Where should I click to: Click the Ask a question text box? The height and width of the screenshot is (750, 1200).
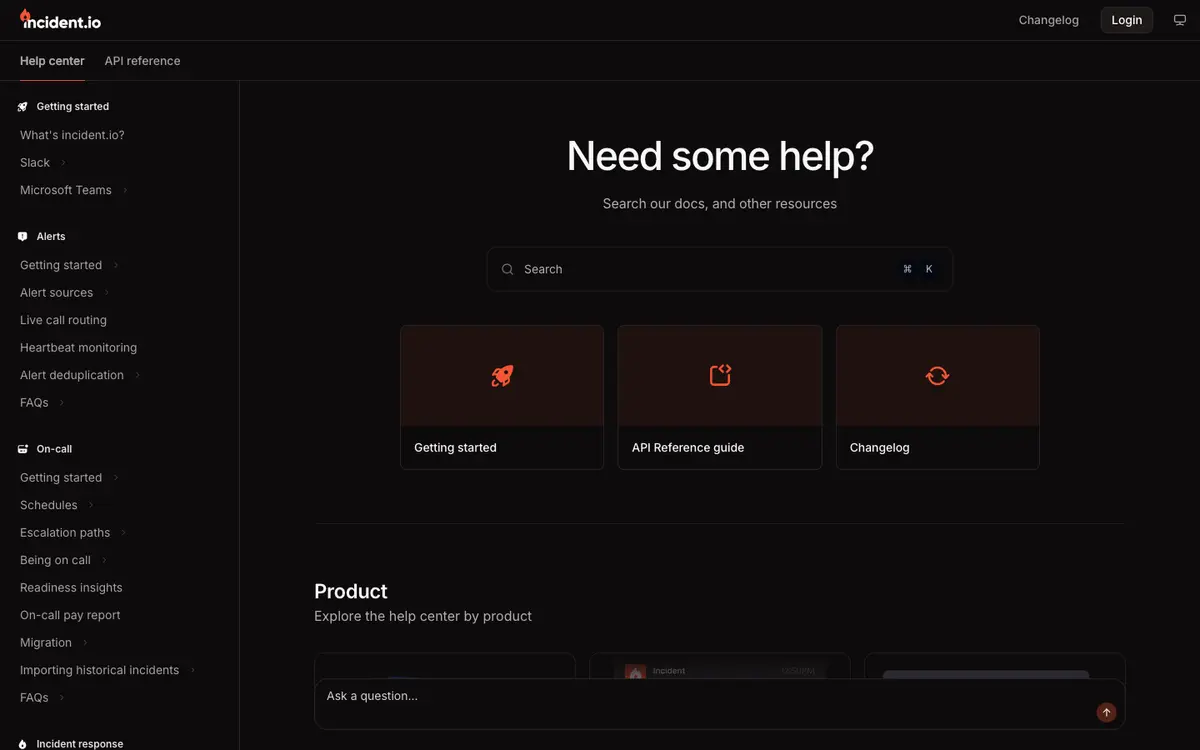click(x=720, y=704)
